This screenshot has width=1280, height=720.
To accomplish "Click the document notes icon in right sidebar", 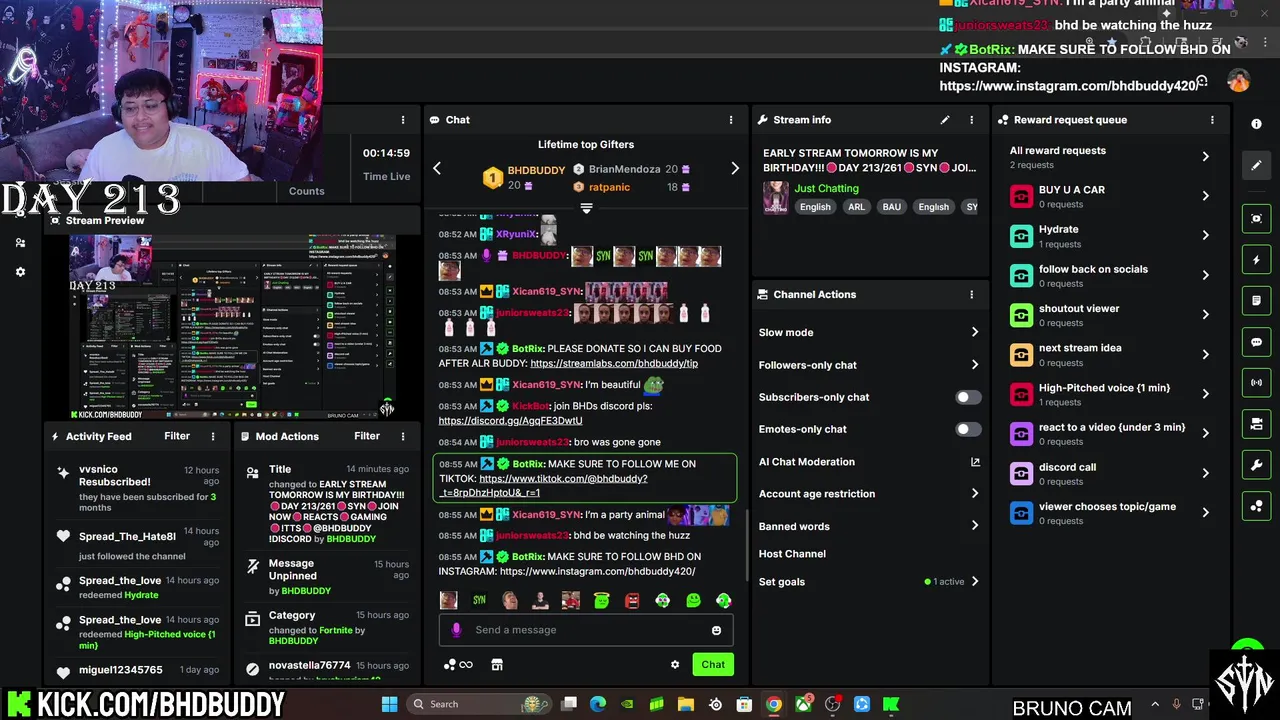I will [1256, 301].
